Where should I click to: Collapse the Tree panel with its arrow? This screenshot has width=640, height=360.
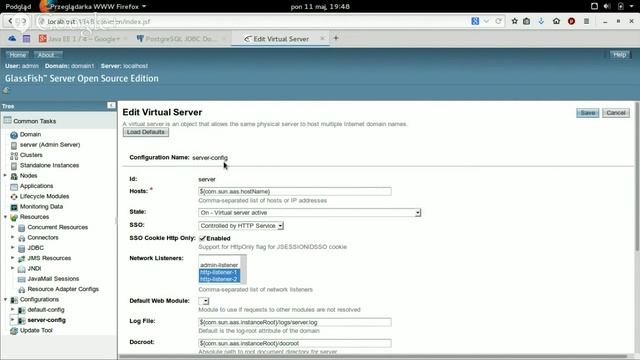pos(111,106)
